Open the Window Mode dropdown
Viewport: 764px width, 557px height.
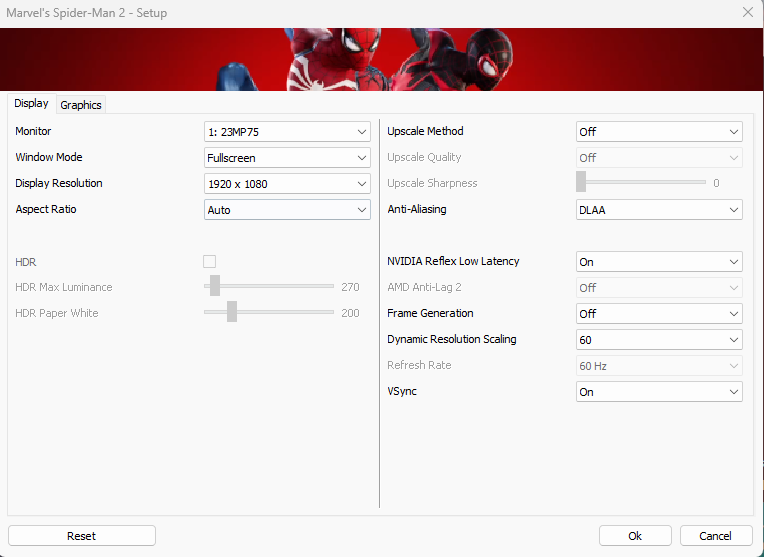[x=287, y=158]
